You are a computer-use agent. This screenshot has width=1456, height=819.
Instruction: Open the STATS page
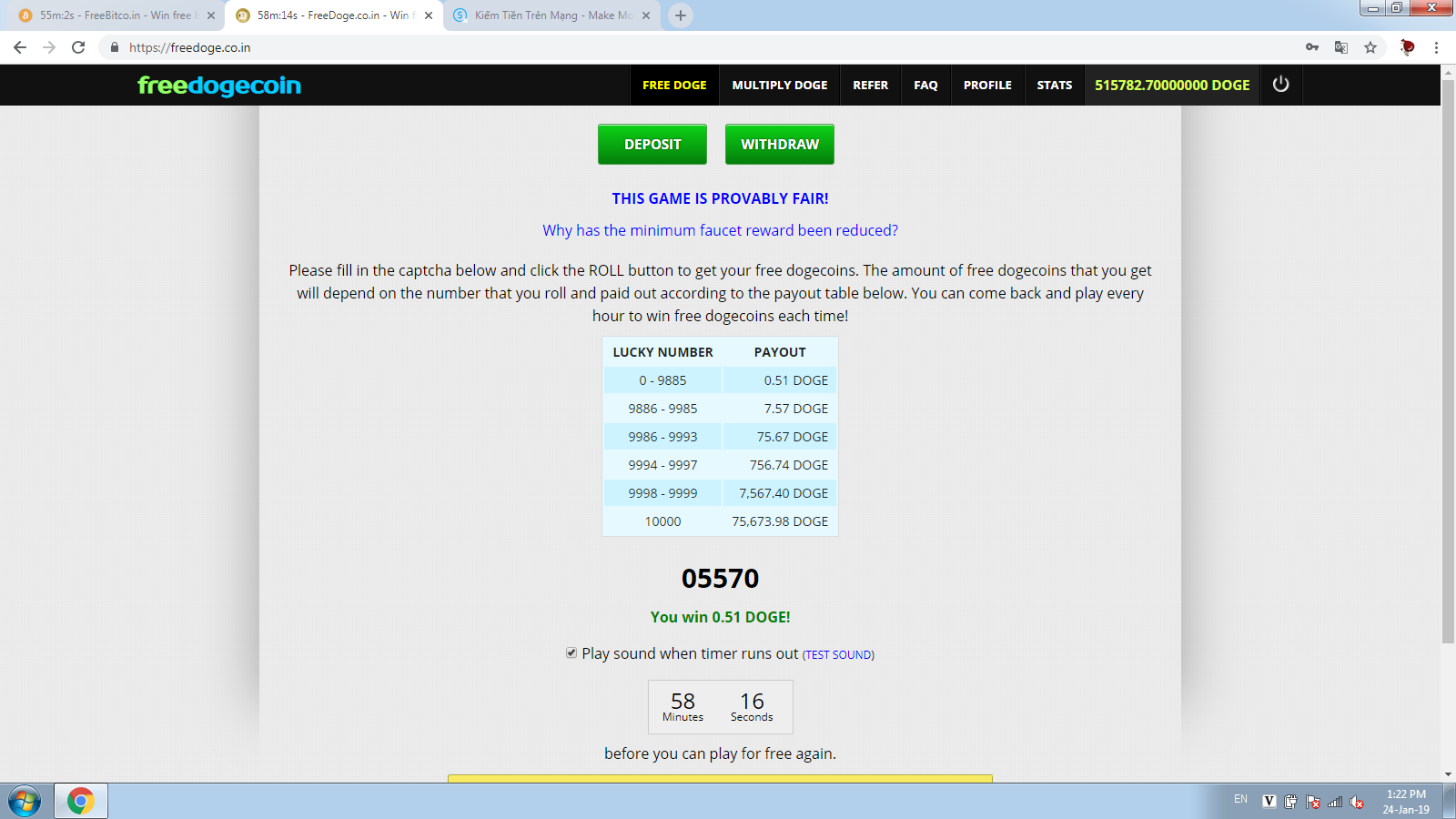click(x=1055, y=85)
